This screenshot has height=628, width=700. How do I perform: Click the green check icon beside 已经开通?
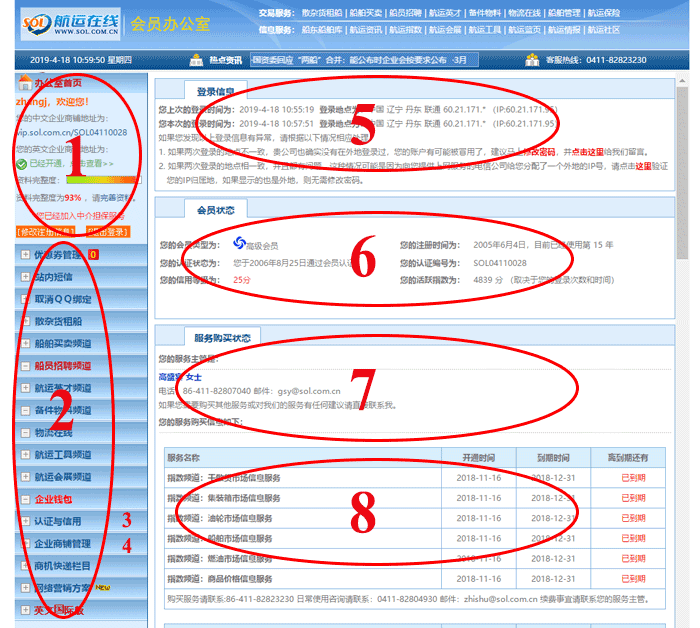point(21,164)
